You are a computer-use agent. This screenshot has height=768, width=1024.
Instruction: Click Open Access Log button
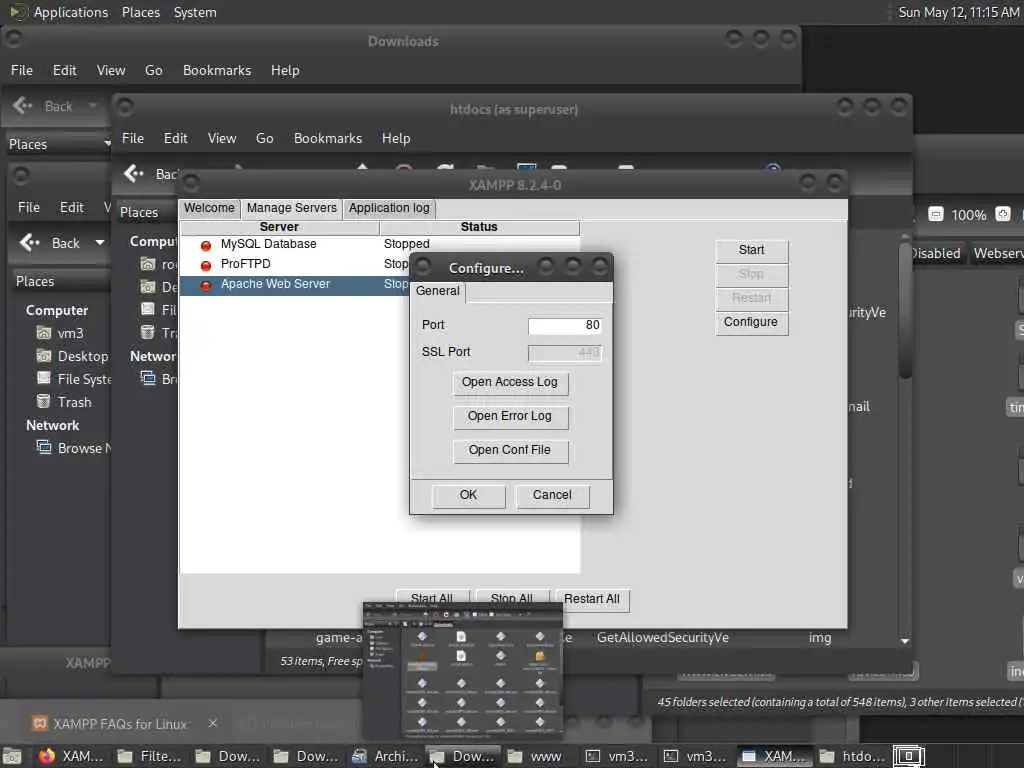510,382
